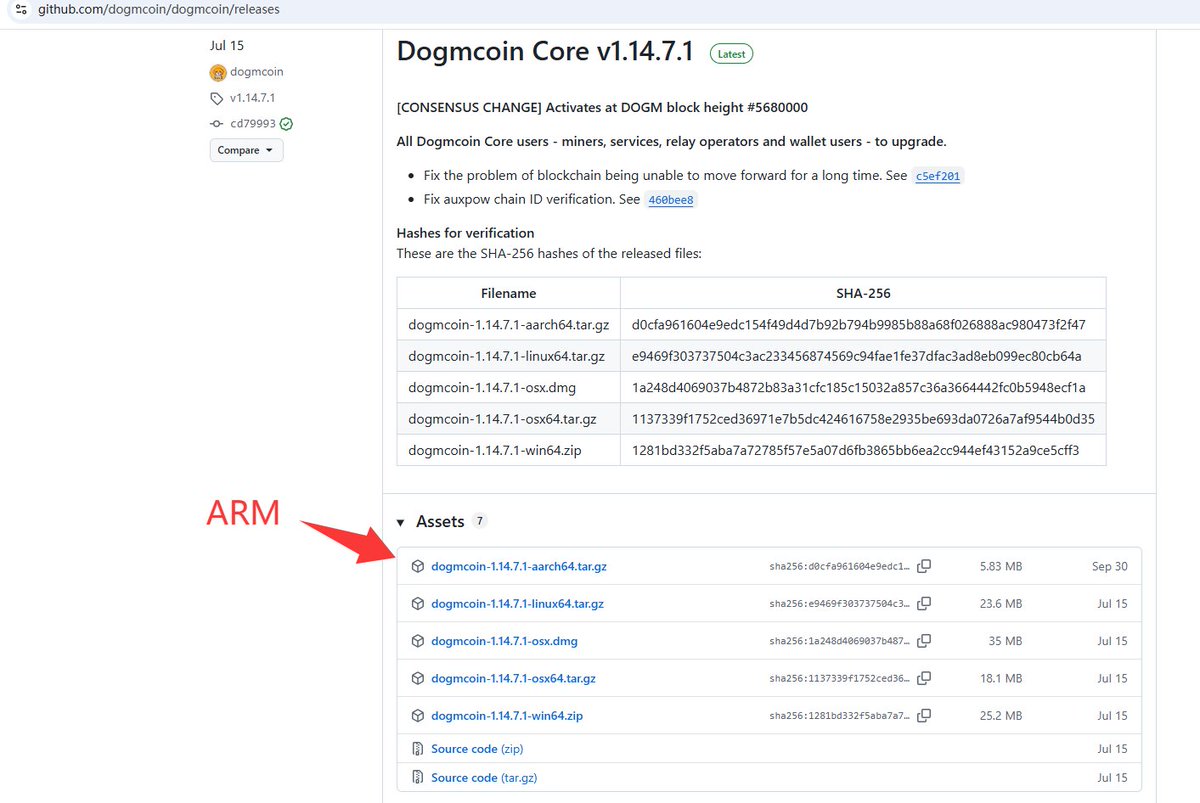
Task: Select the hash starting 1a248d4069037b48 in the table
Action: [859, 388]
